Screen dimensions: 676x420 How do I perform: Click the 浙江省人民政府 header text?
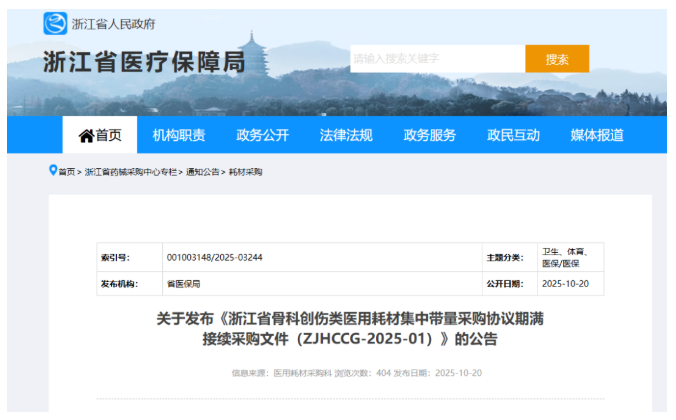click(114, 24)
